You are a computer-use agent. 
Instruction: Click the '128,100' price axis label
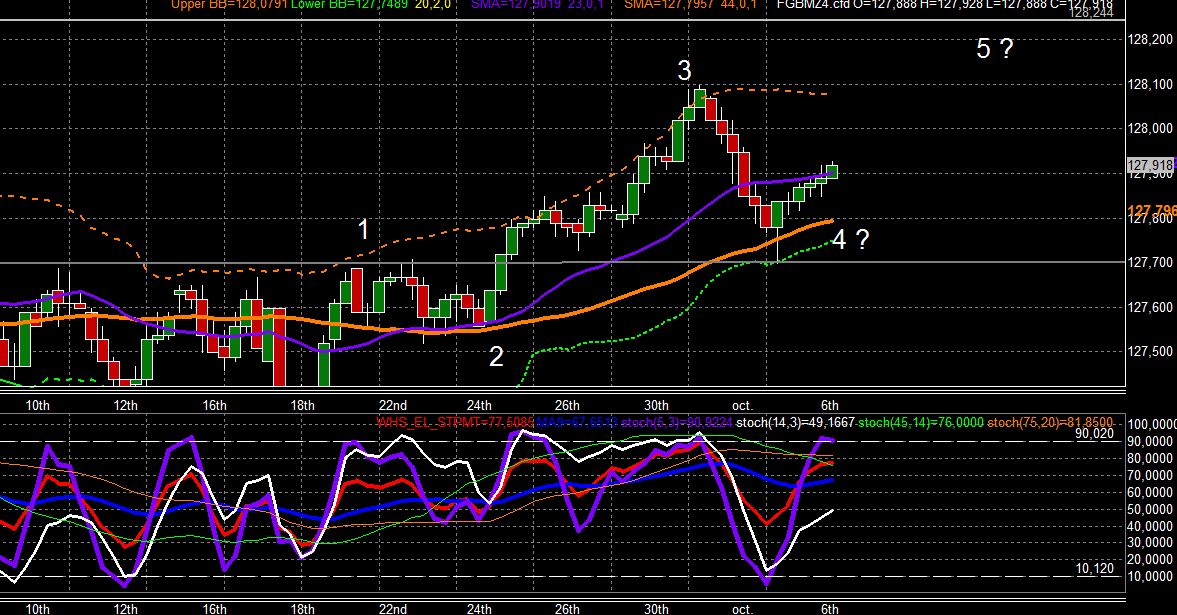tap(1150, 85)
